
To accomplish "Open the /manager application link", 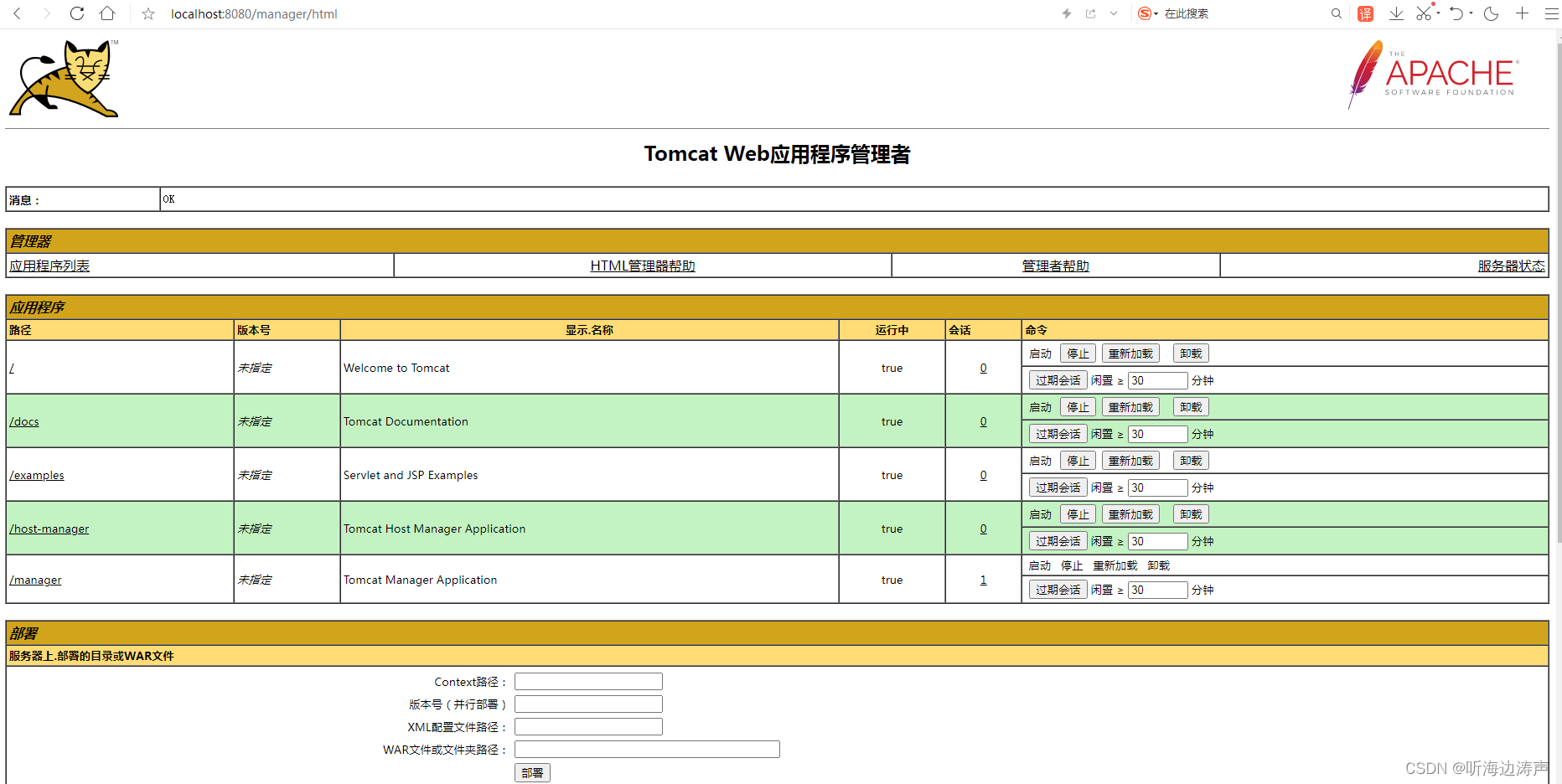I will tap(35, 580).
